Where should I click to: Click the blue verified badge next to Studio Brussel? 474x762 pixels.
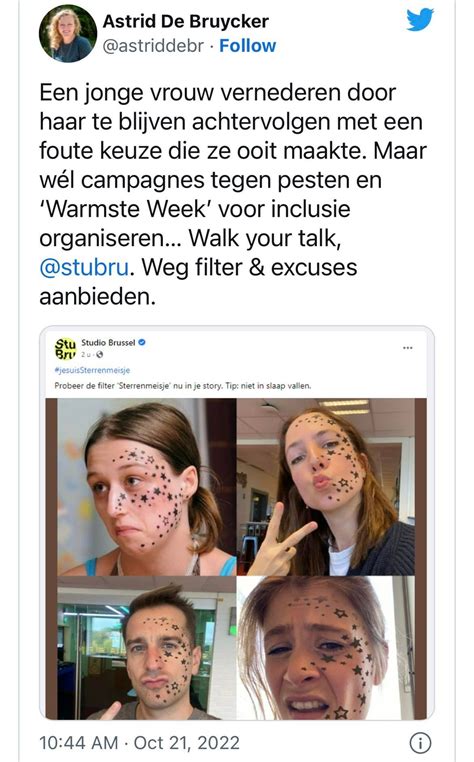click(142, 342)
